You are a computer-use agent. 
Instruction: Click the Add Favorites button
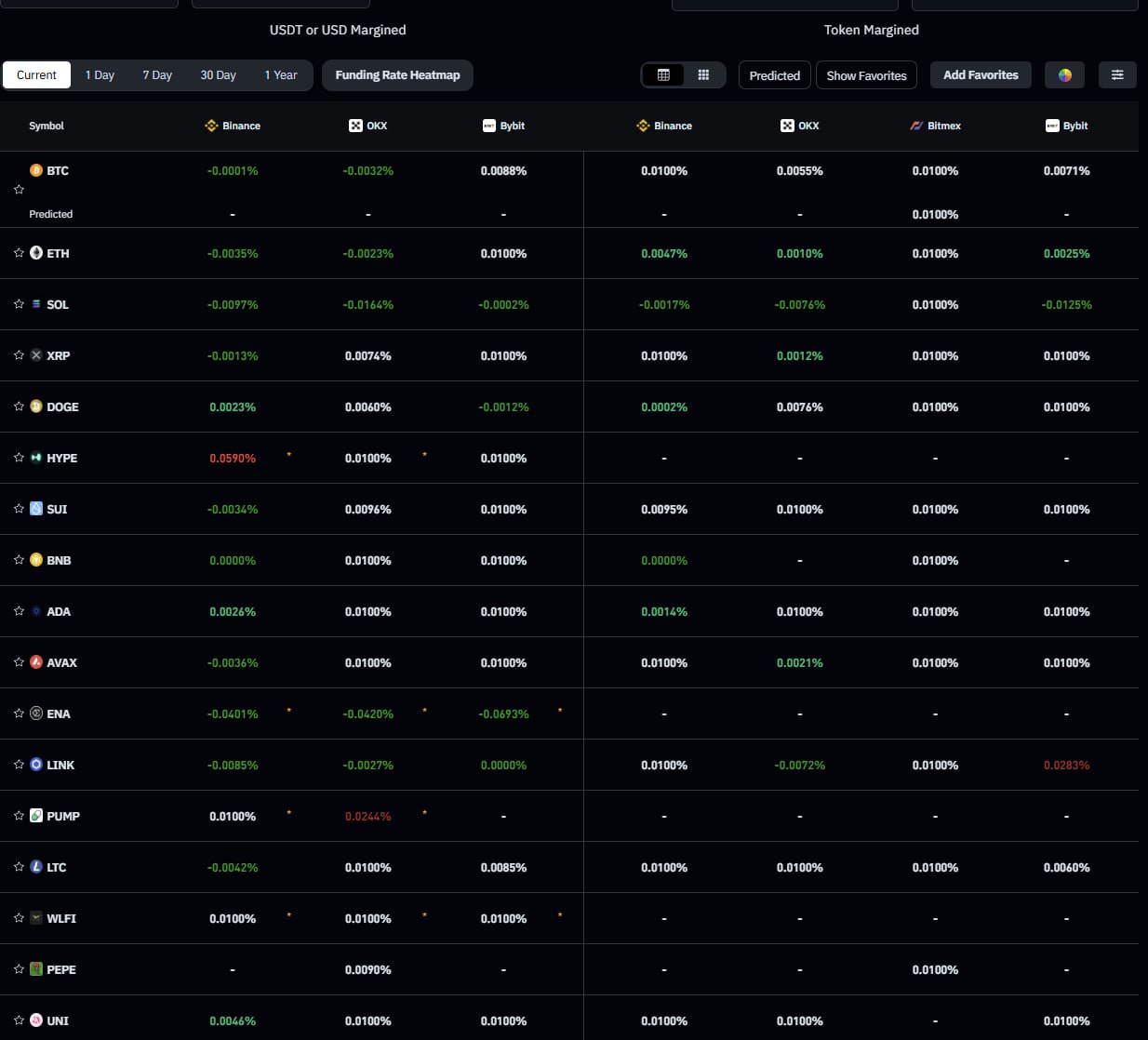981,75
